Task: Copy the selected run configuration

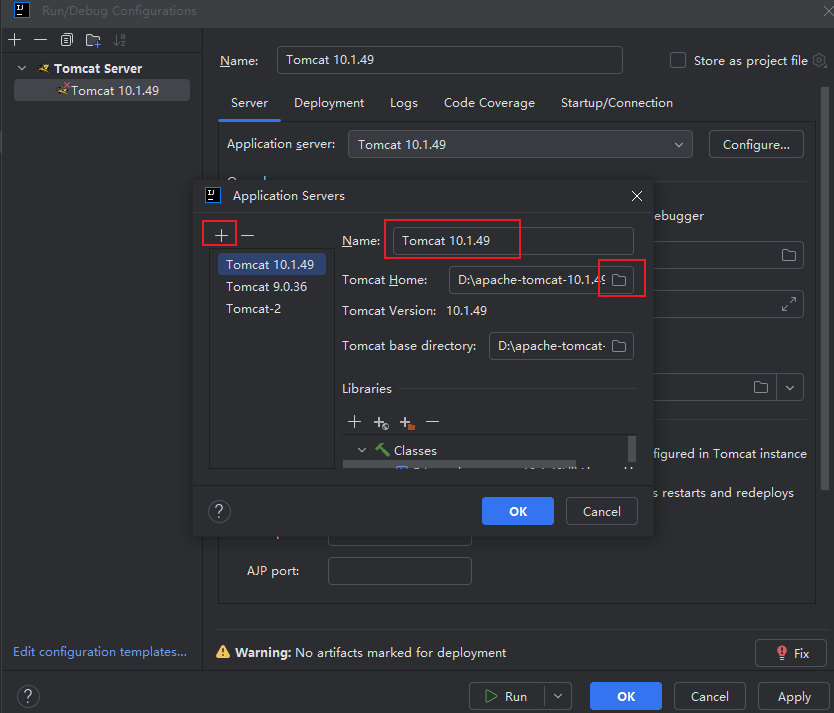Action: pyautogui.click(x=66, y=40)
